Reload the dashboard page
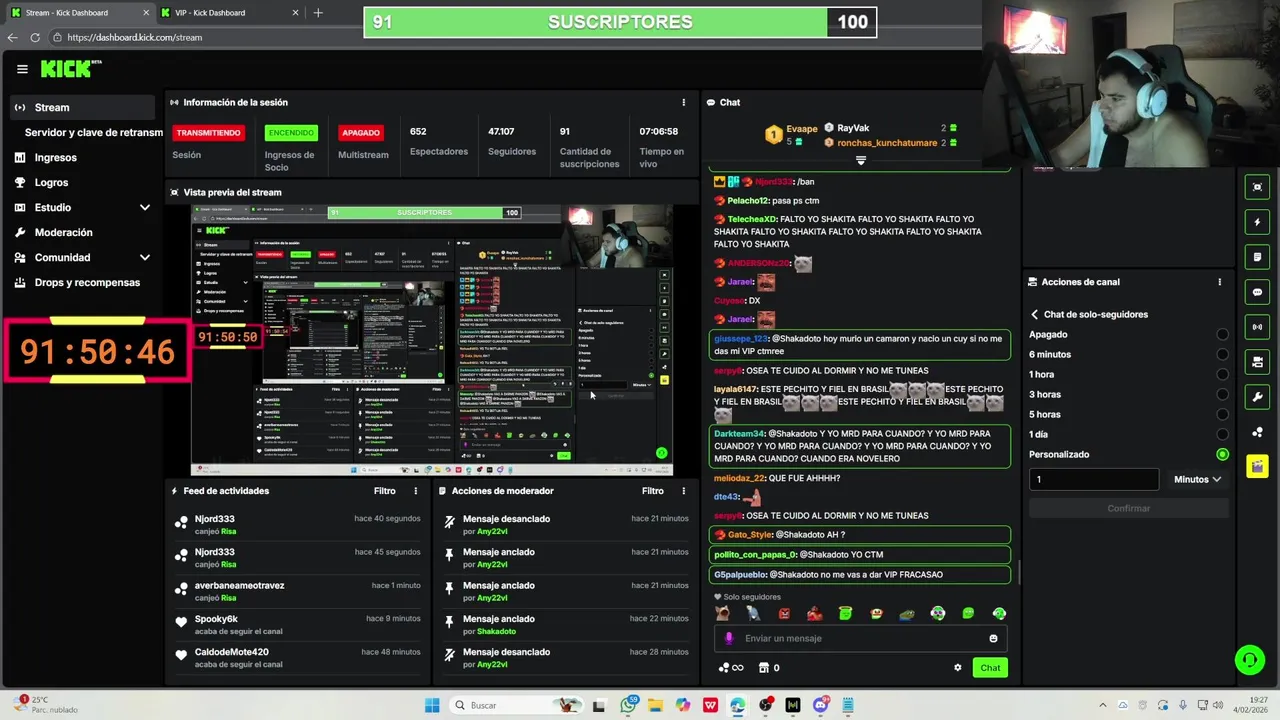This screenshot has width=1280, height=720. (35, 37)
